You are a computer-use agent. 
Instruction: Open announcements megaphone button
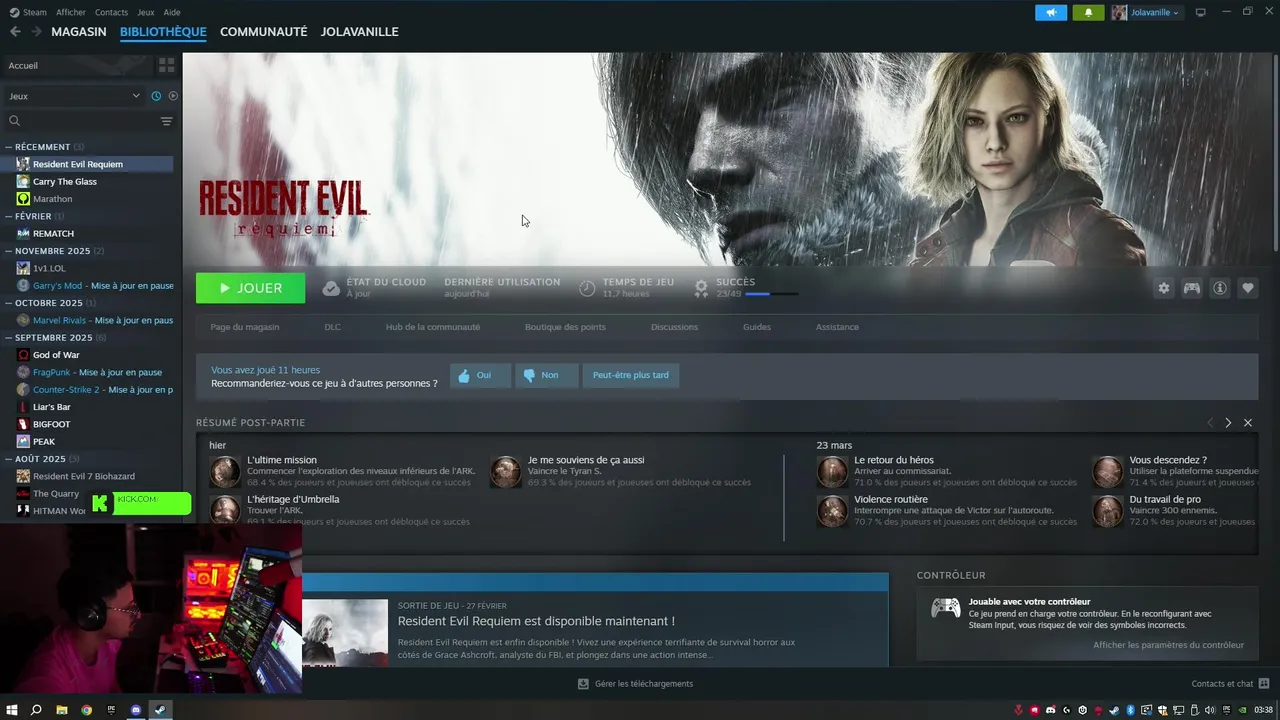[1051, 12]
